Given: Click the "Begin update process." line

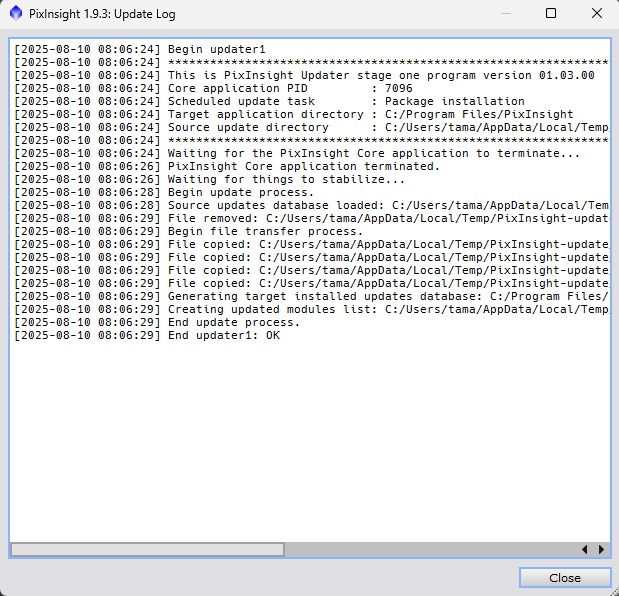Looking at the screenshot, I should click(x=164, y=193).
